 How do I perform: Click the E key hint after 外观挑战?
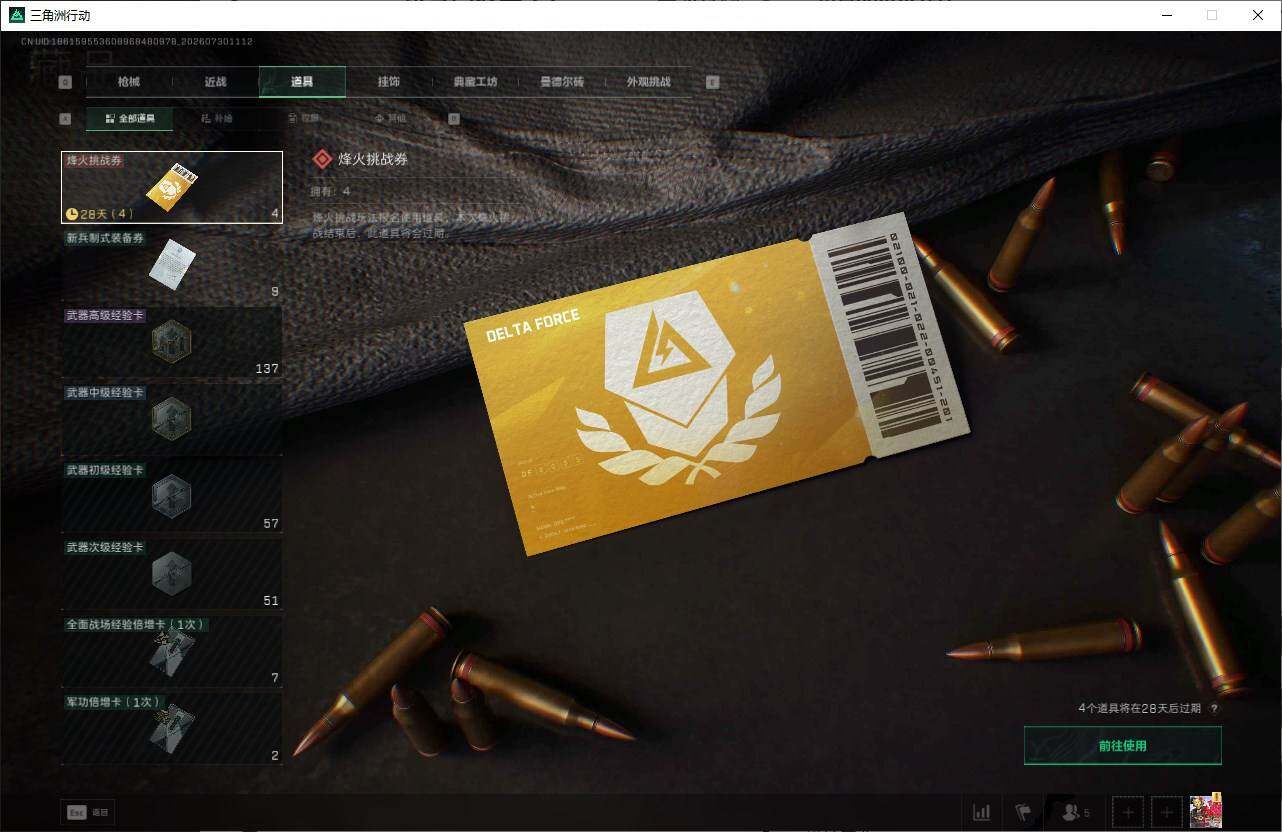[x=713, y=82]
